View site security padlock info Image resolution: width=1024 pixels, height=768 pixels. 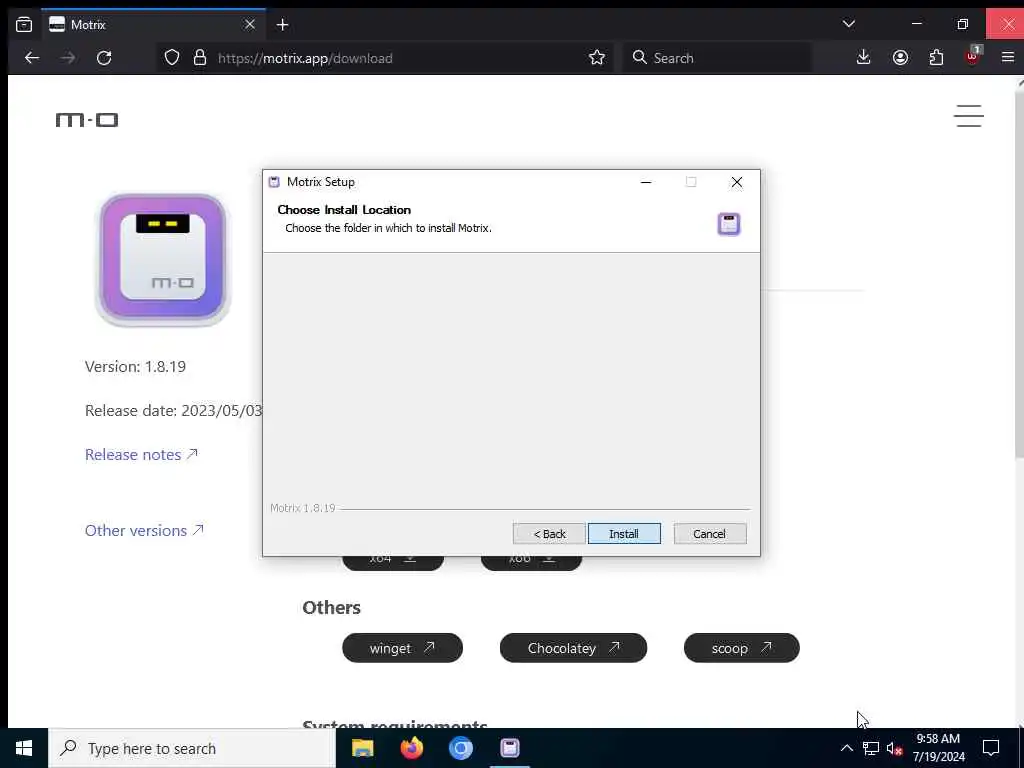(200, 58)
